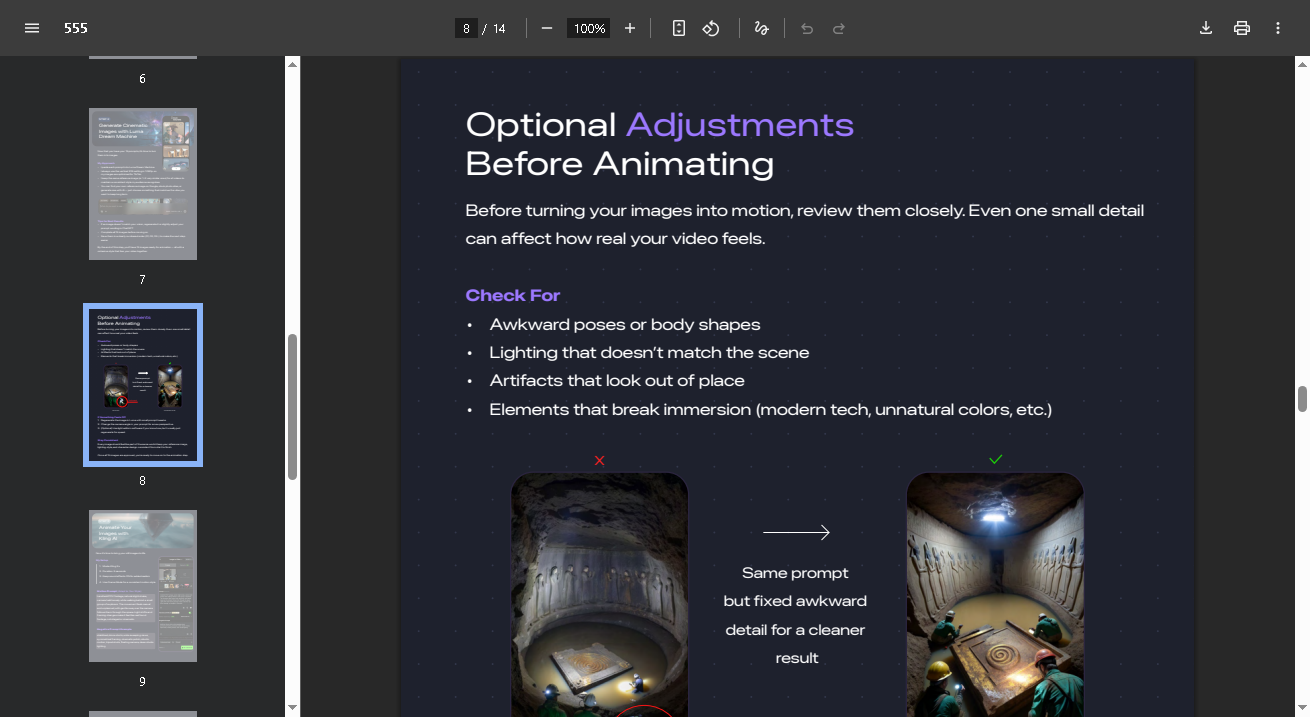
Task: Print the document
Action: pos(1242,28)
